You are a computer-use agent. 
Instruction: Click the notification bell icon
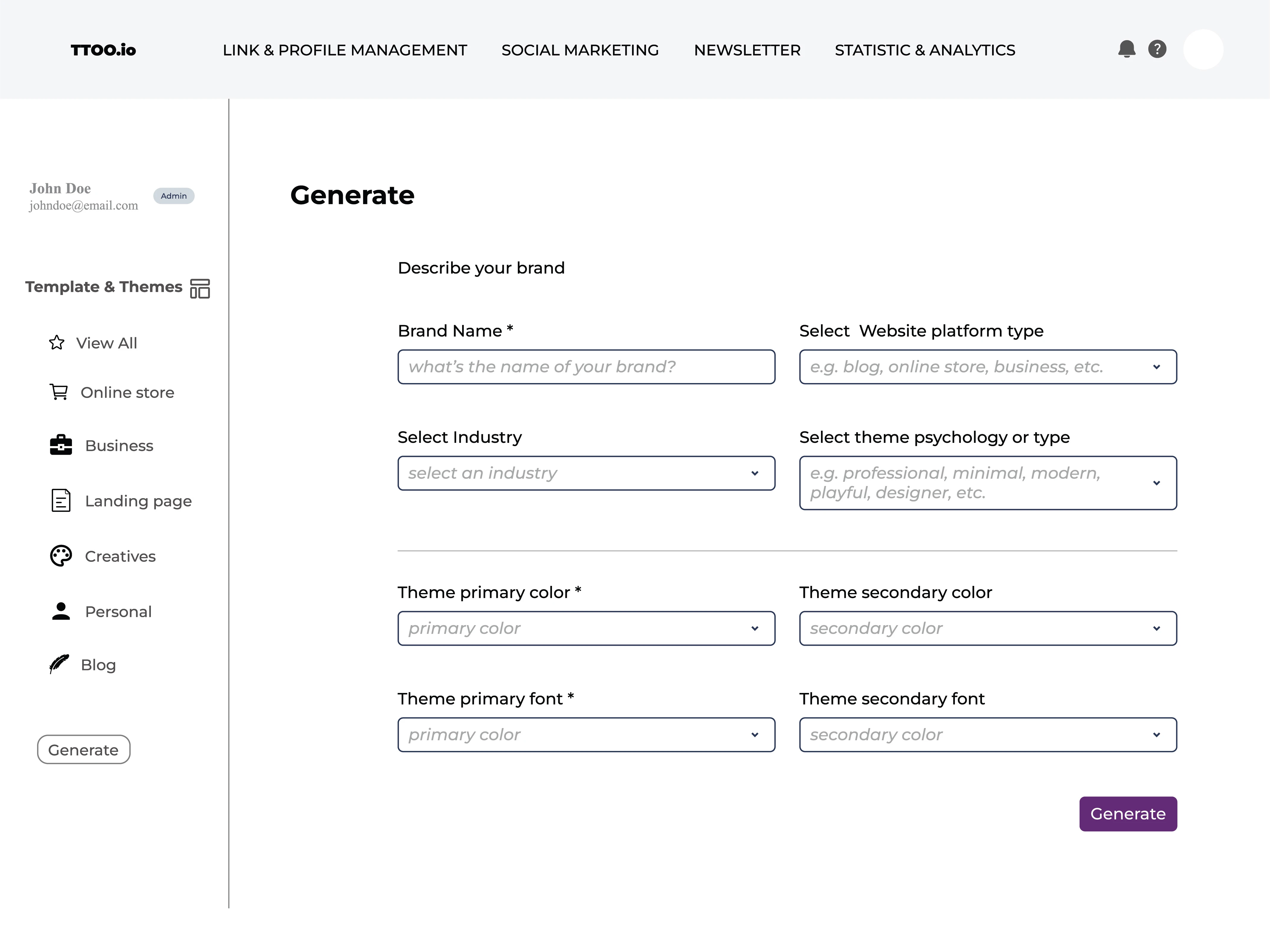coord(1127,49)
